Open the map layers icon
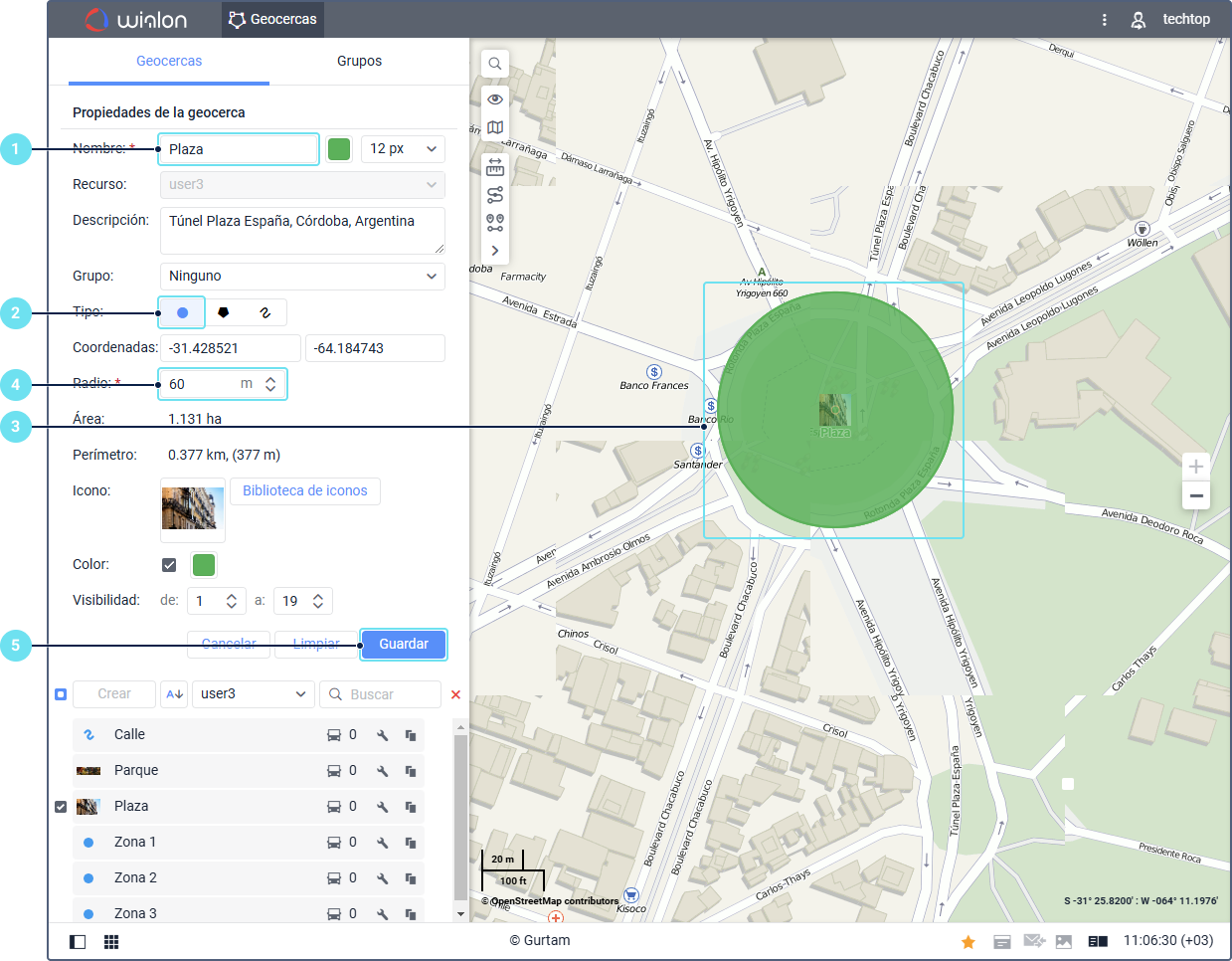Image resolution: width=1232 pixels, height=961 pixels. pyautogui.click(x=494, y=127)
